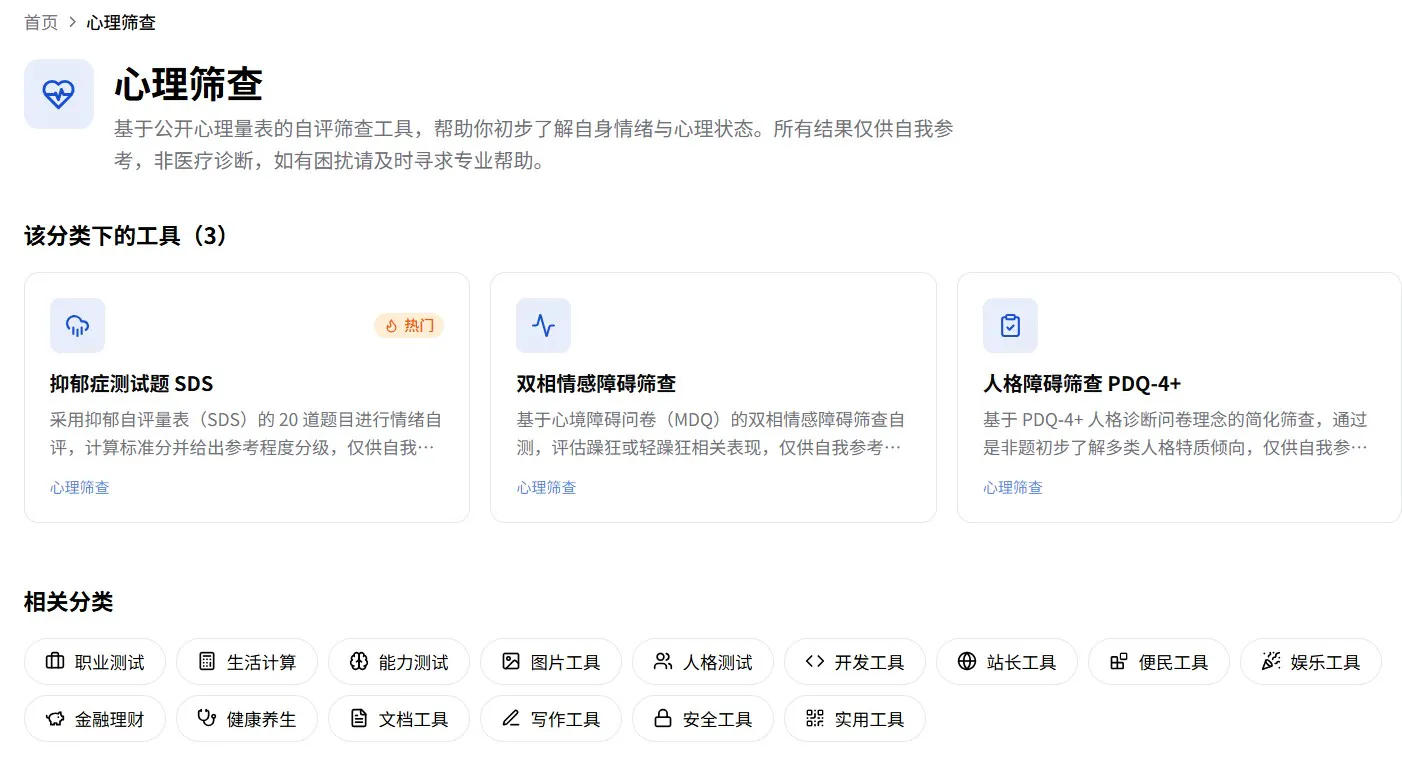
Task: Click the globe icon in 站长工具
Action: 967,661
